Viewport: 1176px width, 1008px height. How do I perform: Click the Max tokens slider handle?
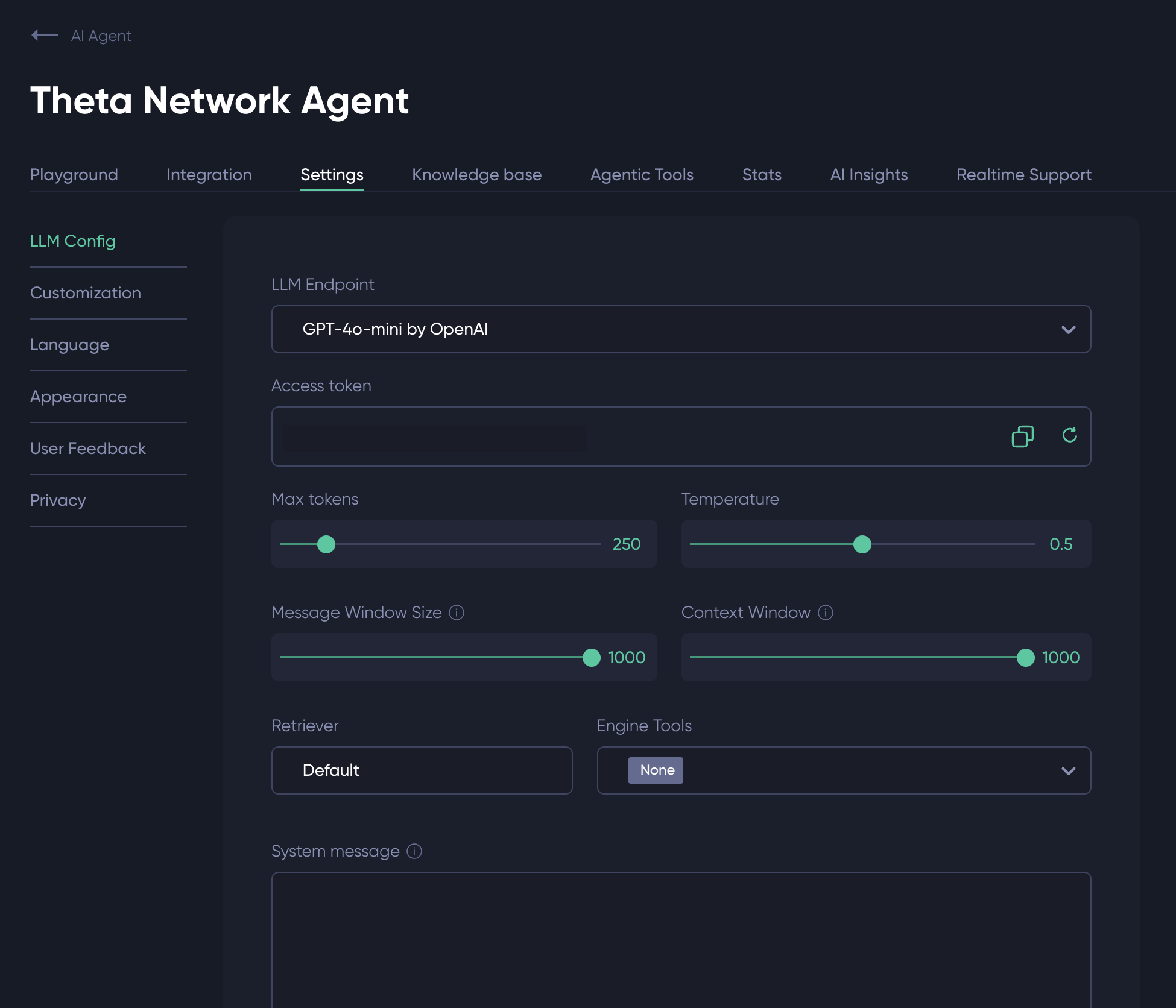pyautogui.click(x=326, y=544)
